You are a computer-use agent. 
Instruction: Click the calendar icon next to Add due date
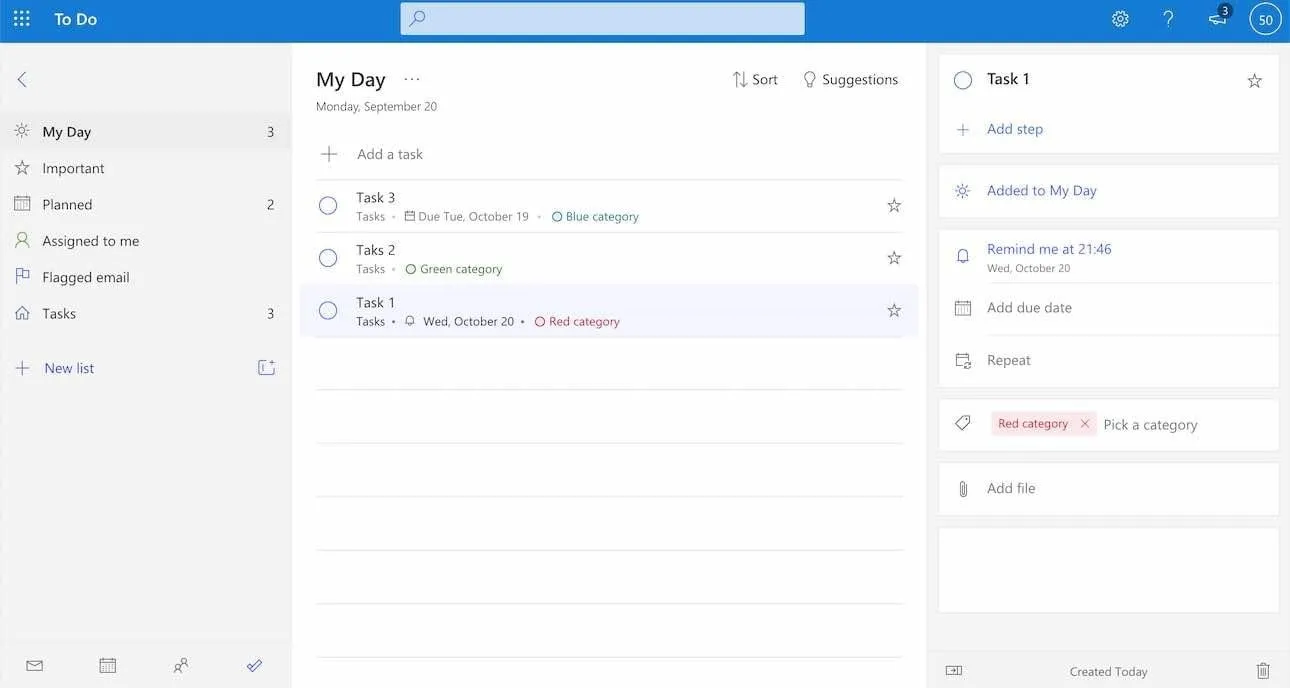click(x=963, y=308)
